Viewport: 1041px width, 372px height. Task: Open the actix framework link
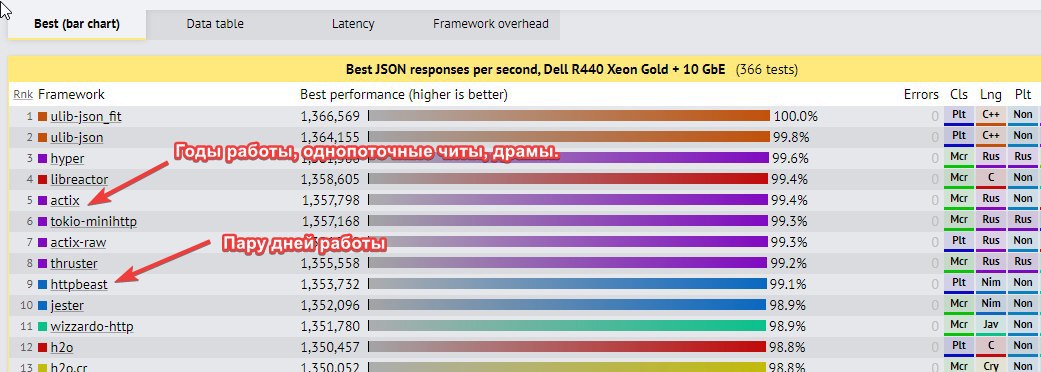(64, 200)
